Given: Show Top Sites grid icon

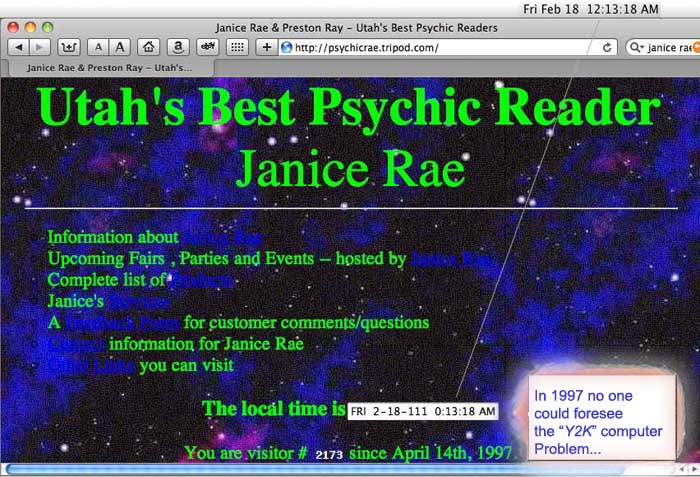Looking at the screenshot, I should point(237,47).
